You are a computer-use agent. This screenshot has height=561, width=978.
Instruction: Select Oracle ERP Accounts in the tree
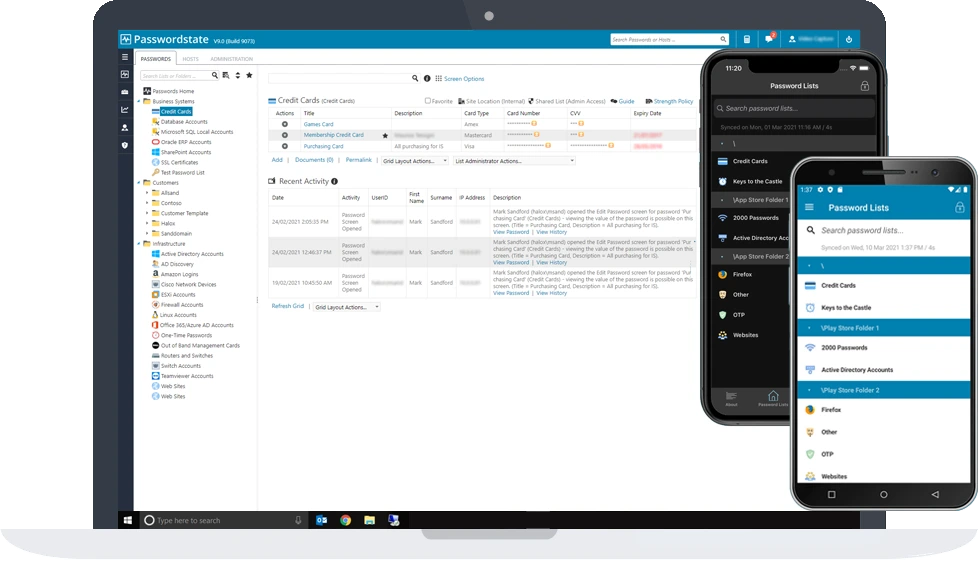click(x=186, y=142)
